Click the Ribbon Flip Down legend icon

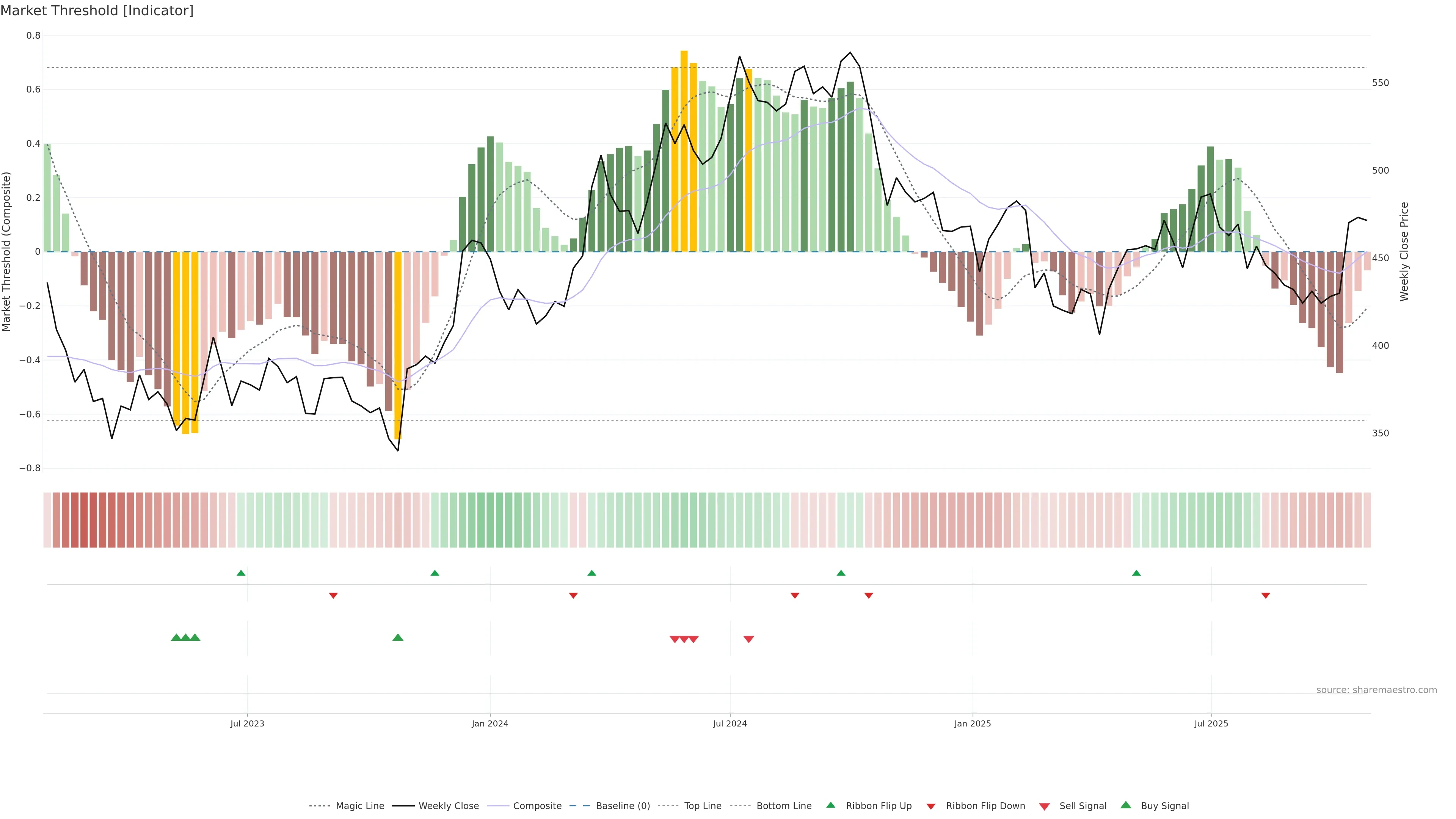[x=930, y=806]
